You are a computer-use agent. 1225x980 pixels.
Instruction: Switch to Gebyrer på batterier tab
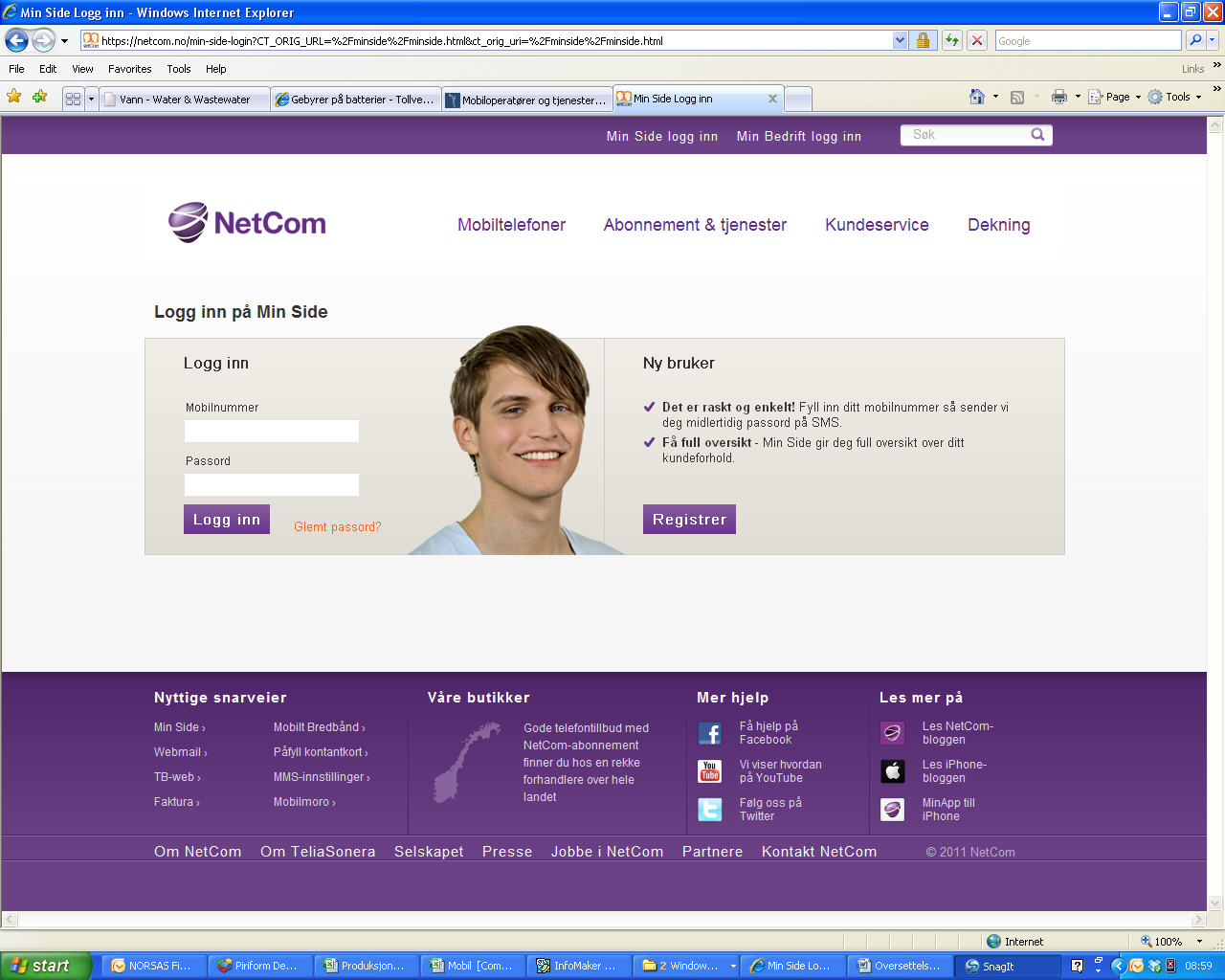pos(356,99)
